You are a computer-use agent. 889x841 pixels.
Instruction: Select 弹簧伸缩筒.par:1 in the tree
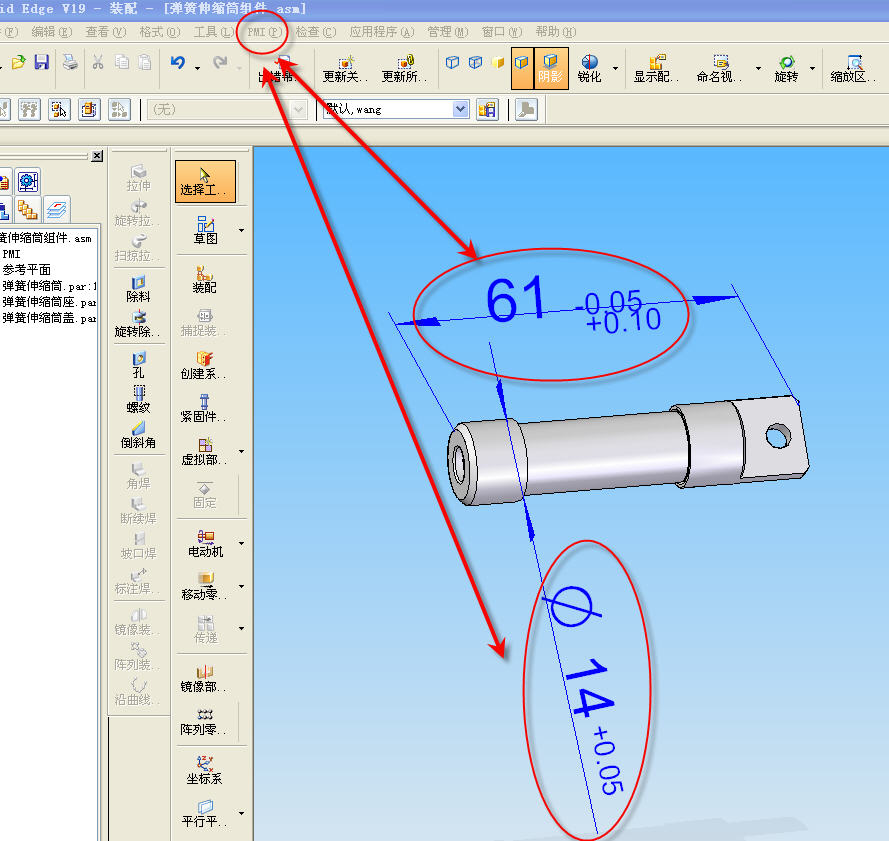pyautogui.click(x=49, y=286)
